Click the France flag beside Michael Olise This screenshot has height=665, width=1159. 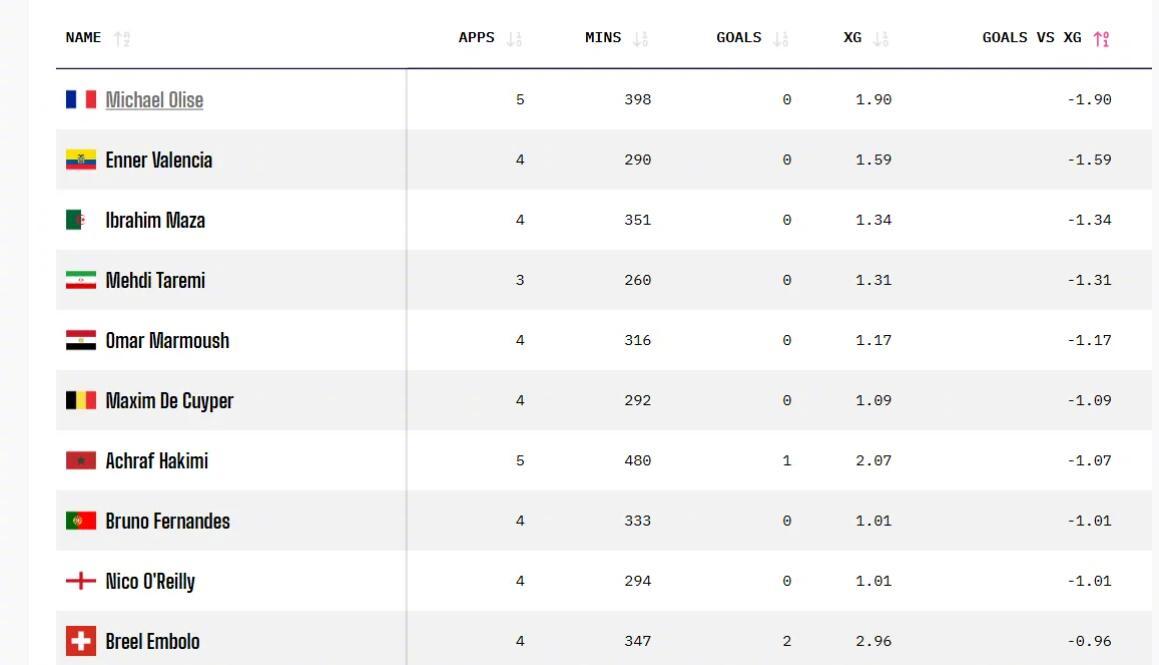pos(81,100)
